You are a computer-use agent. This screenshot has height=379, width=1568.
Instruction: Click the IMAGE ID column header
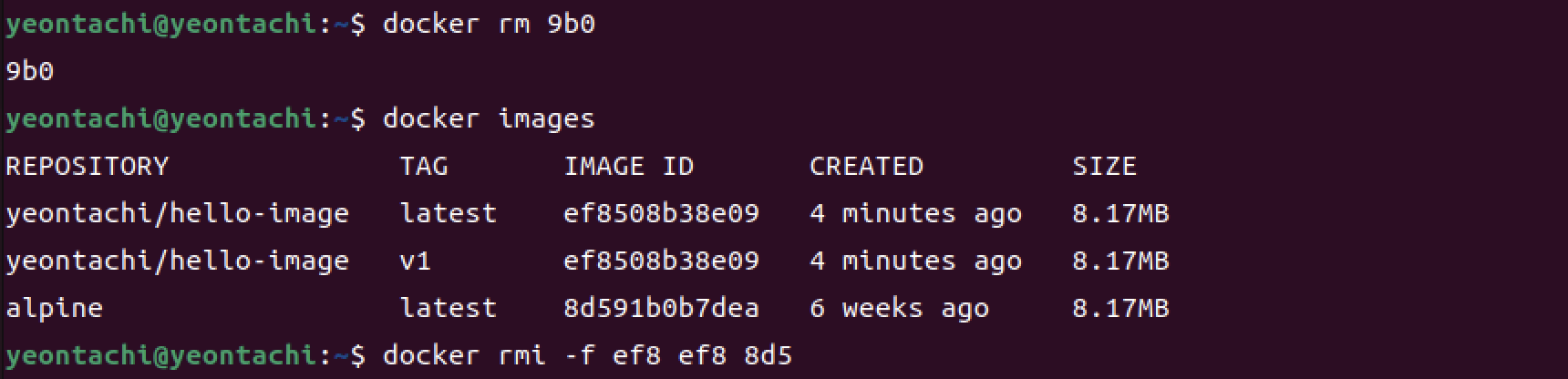tap(629, 166)
